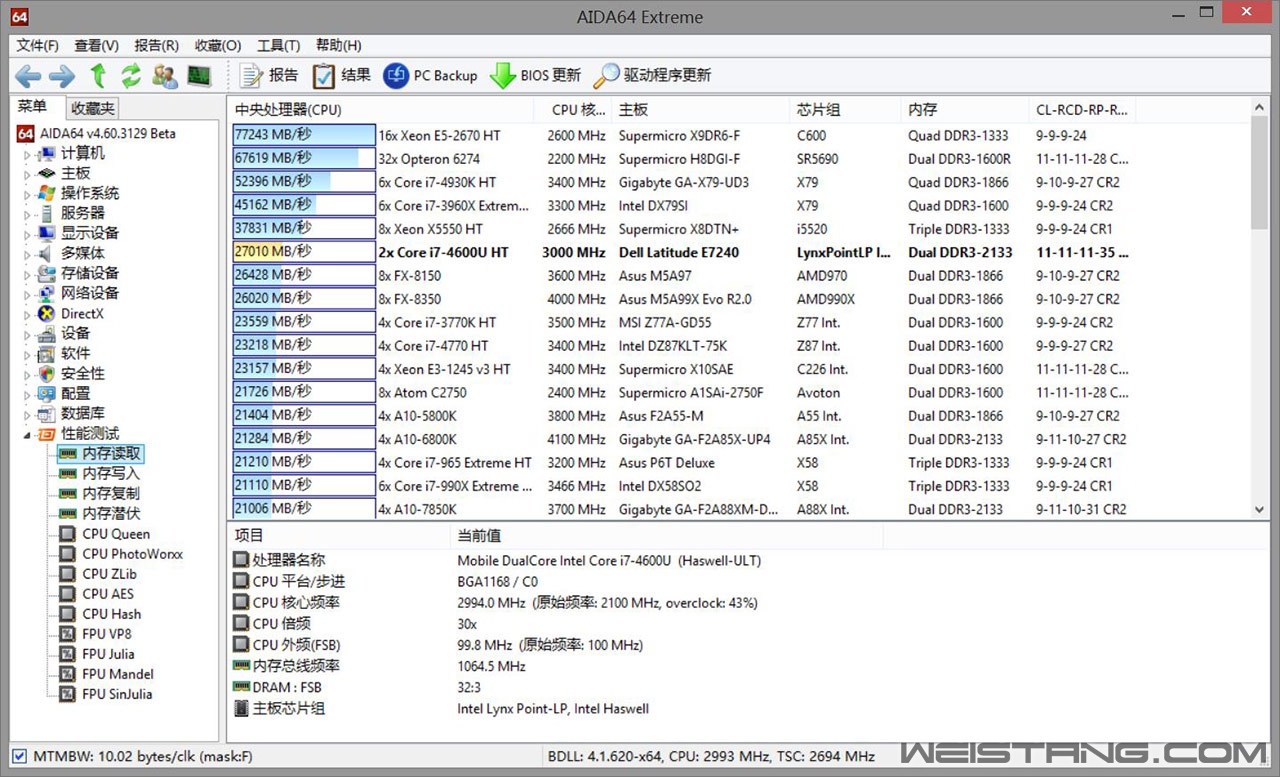The image size is (1280, 777).
Task: Collapse the 性能测试 tree node
Action: point(28,434)
